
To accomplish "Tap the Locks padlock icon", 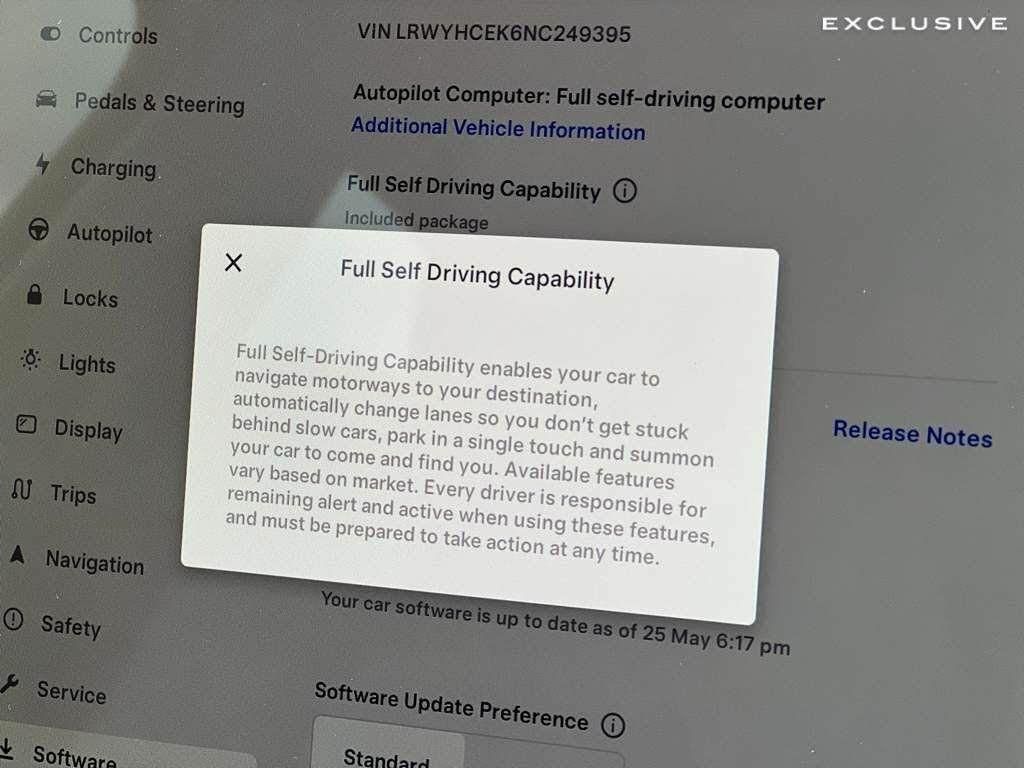I will pyautogui.click(x=35, y=295).
